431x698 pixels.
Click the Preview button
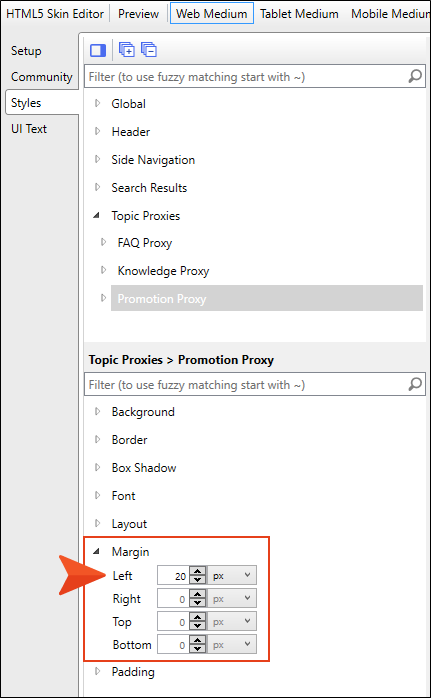(138, 14)
